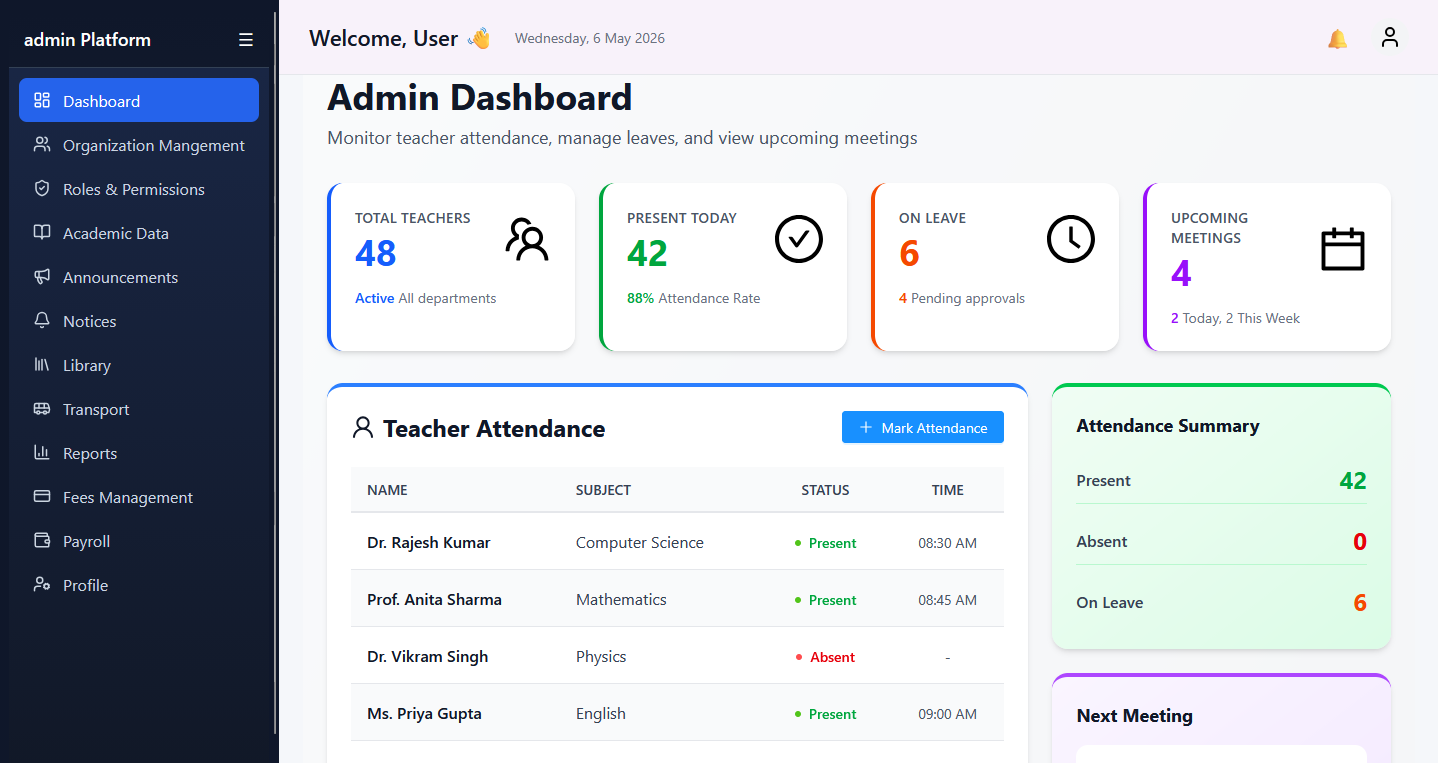Image resolution: width=1438 pixels, height=763 pixels.
Task: Open the Transport page
Action: (139, 408)
